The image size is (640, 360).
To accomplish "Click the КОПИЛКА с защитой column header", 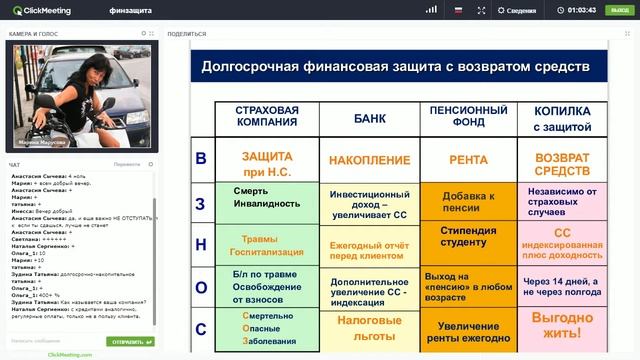I will coord(562,119).
